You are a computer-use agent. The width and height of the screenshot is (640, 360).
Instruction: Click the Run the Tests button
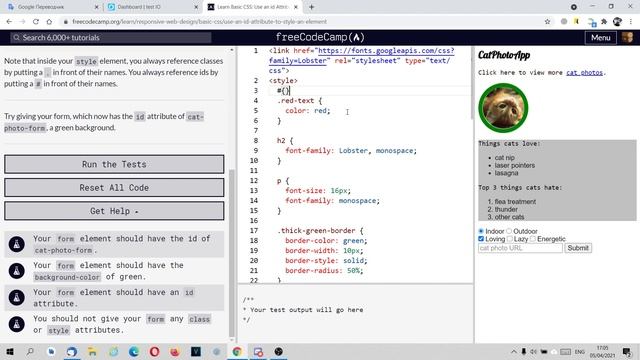point(114,164)
